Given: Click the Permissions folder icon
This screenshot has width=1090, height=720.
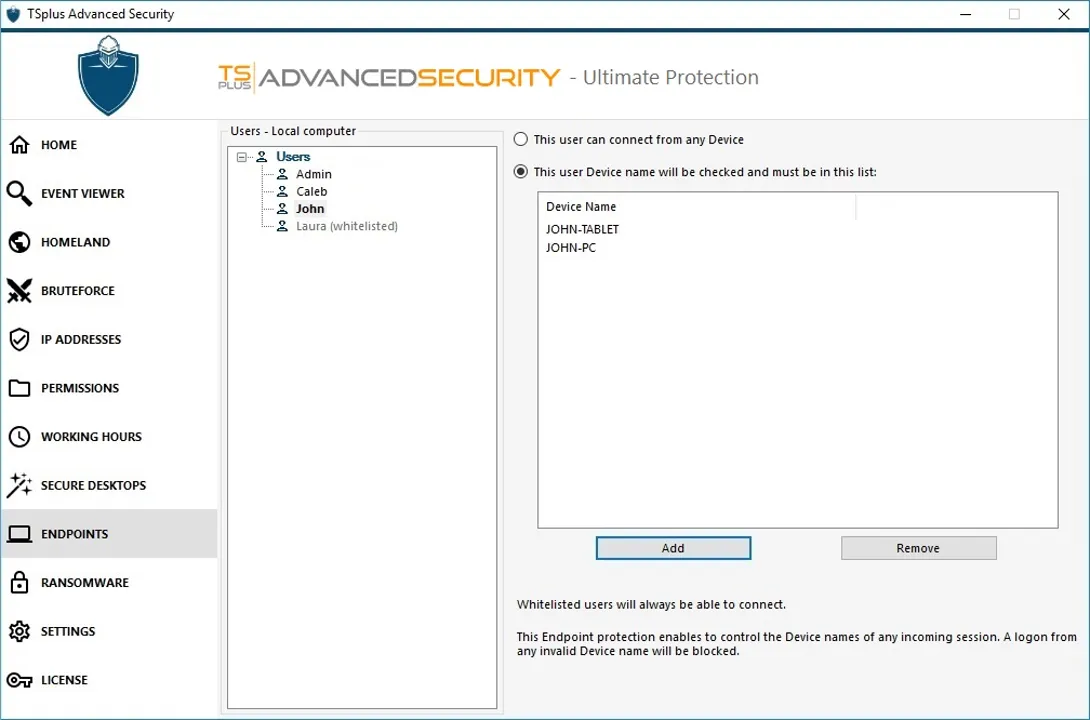Looking at the screenshot, I should tap(19, 388).
